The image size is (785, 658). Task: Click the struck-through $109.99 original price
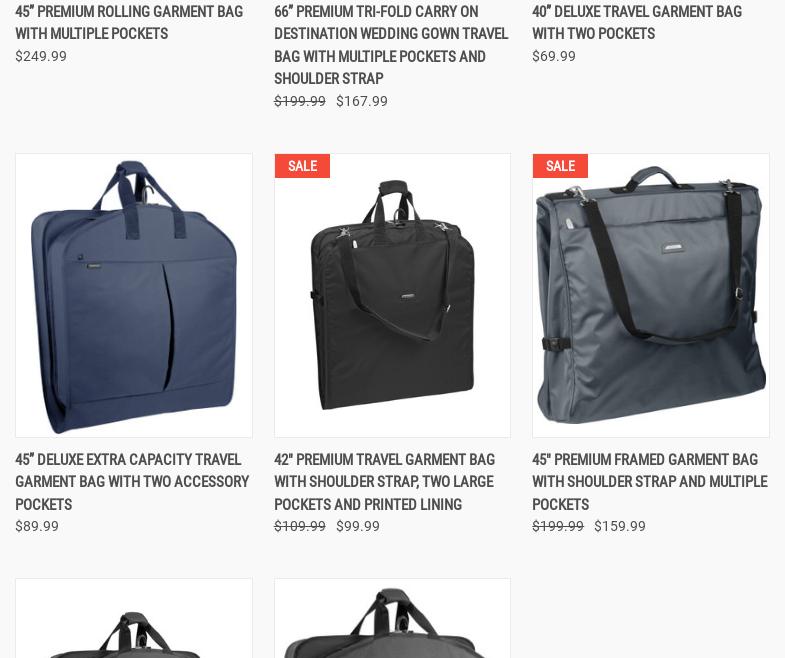point(300,526)
